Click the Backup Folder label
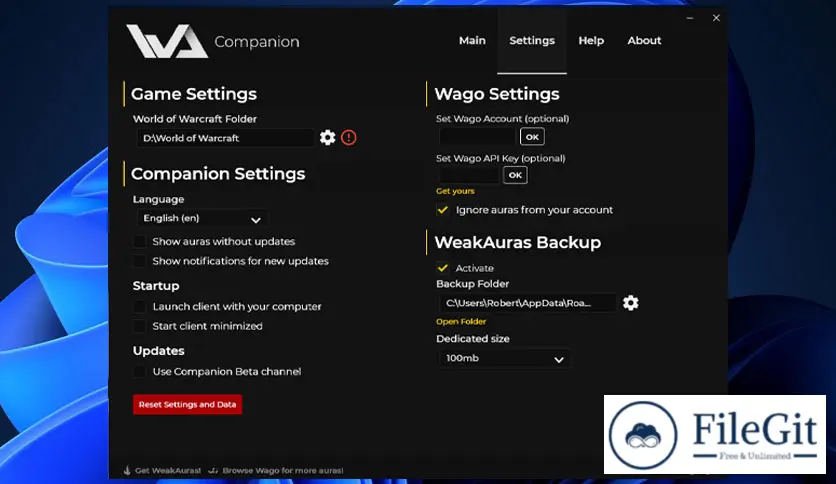Viewport: 836px width, 484px height. pos(472,284)
